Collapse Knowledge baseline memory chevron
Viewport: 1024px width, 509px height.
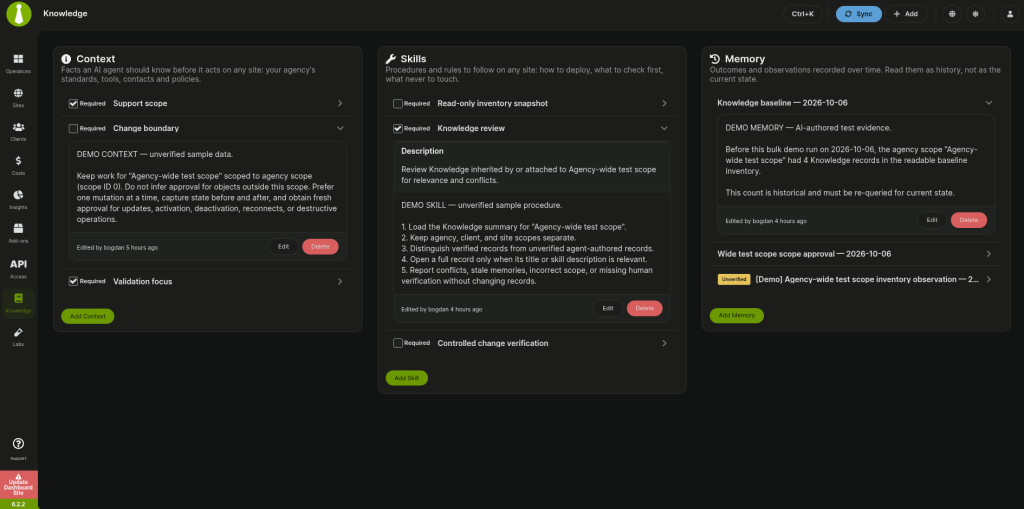click(x=989, y=103)
